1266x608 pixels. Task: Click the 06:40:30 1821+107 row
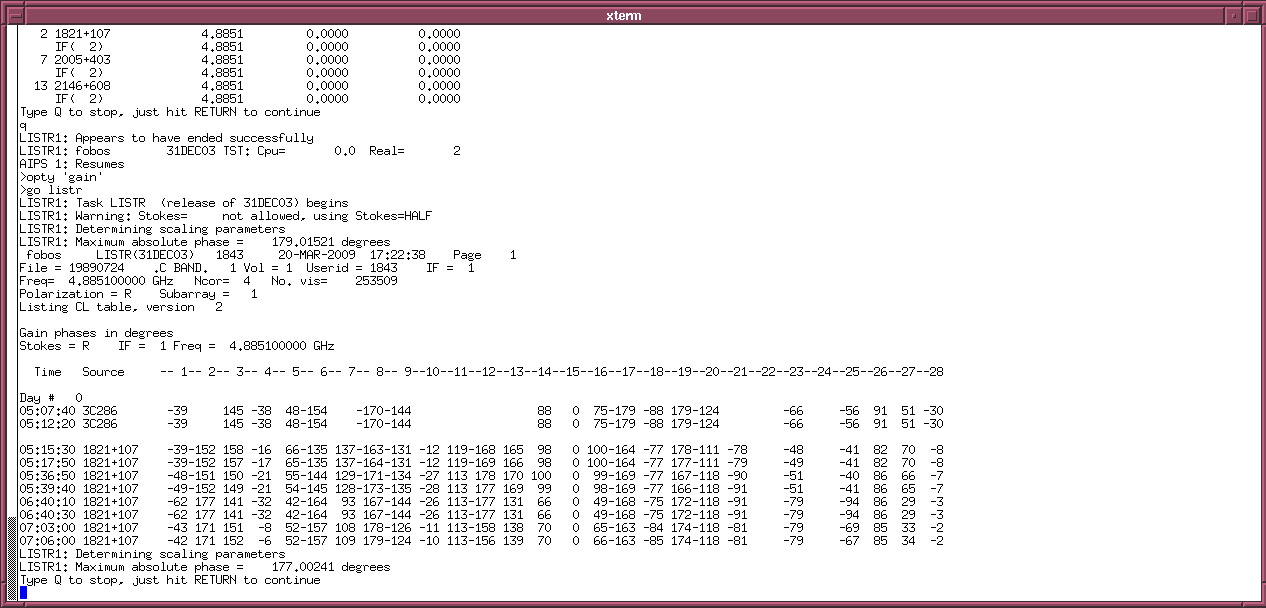click(481, 515)
